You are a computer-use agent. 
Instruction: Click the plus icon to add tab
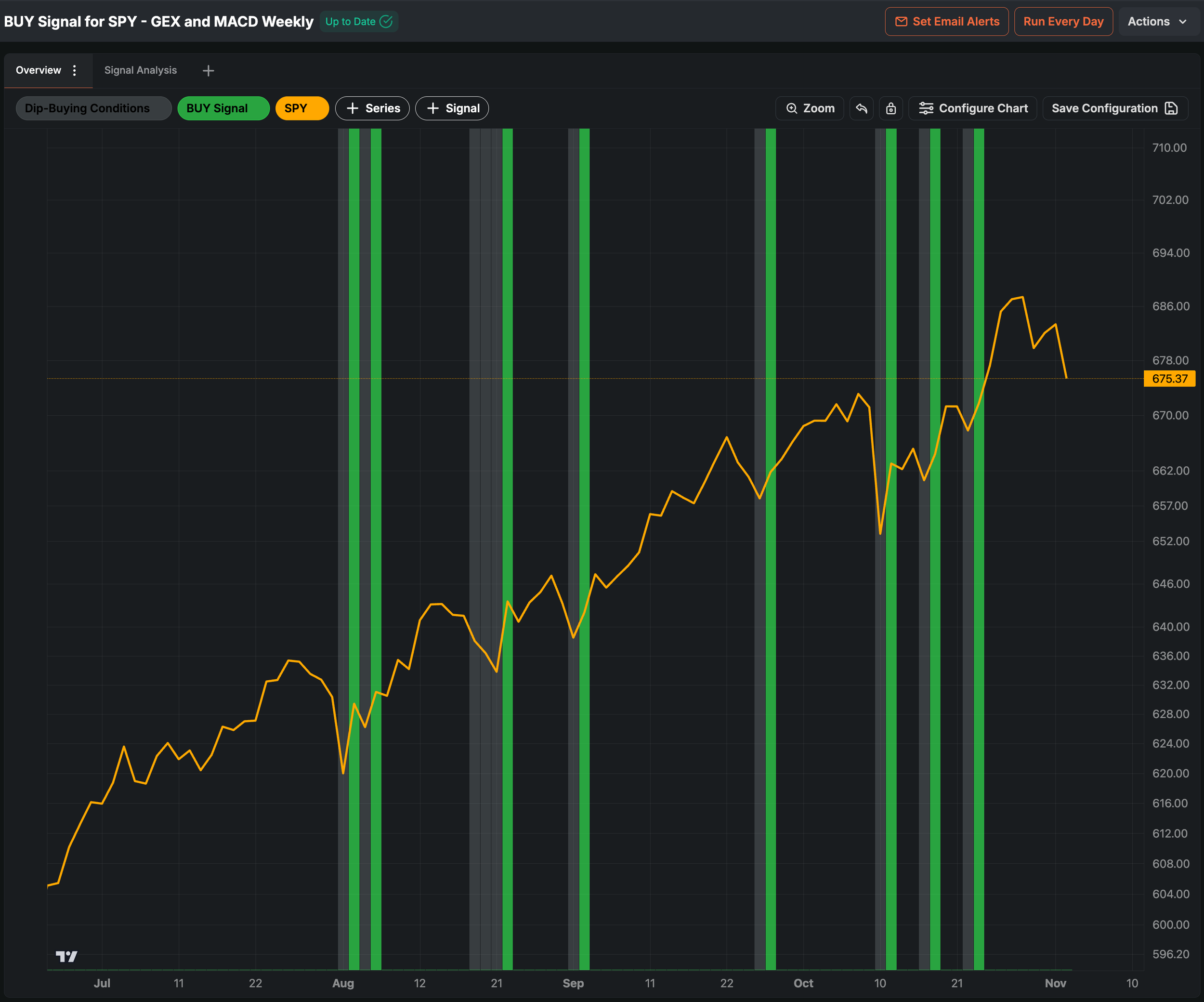pyautogui.click(x=208, y=70)
